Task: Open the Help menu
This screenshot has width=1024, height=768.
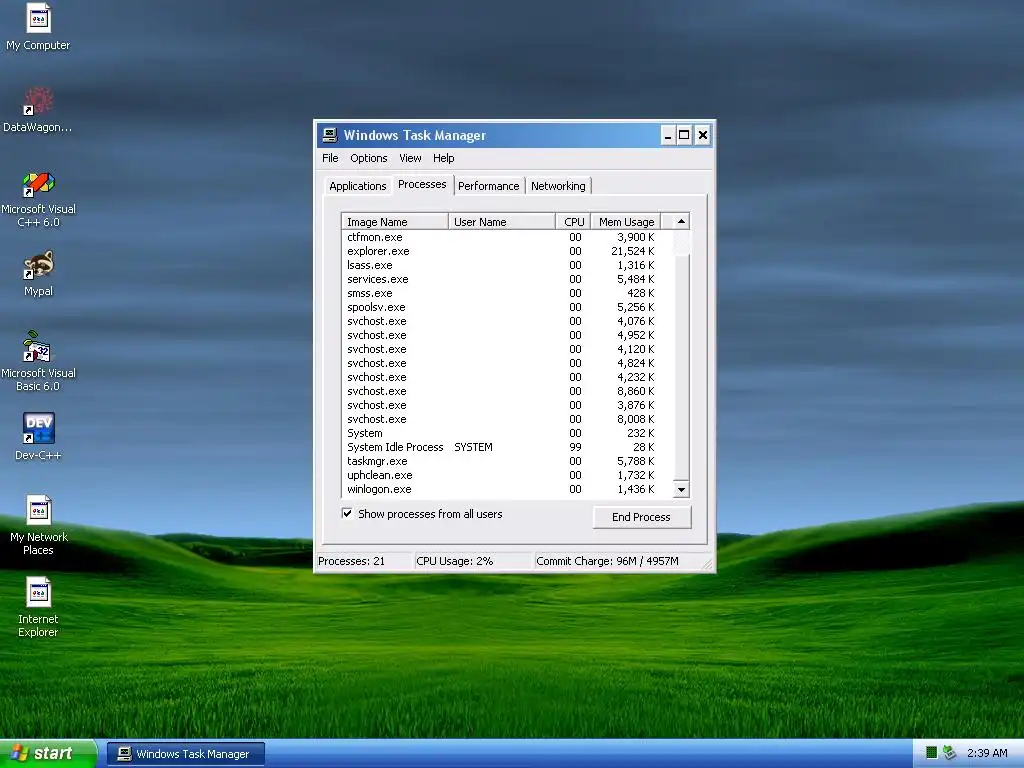Action: click(443, 158)
